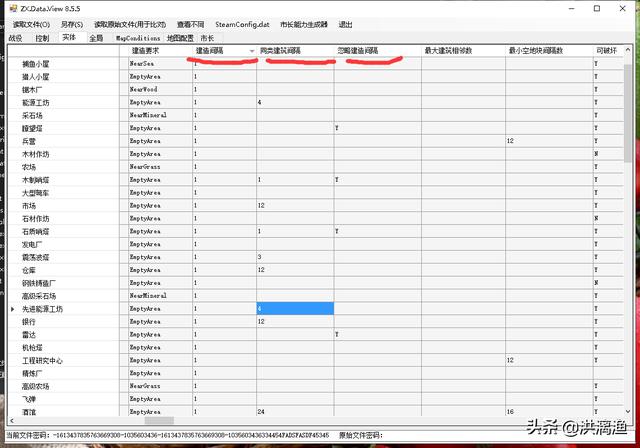
Task: Click the horizontal scrollbar thumb under the grid
Action: tap(160, 421)
